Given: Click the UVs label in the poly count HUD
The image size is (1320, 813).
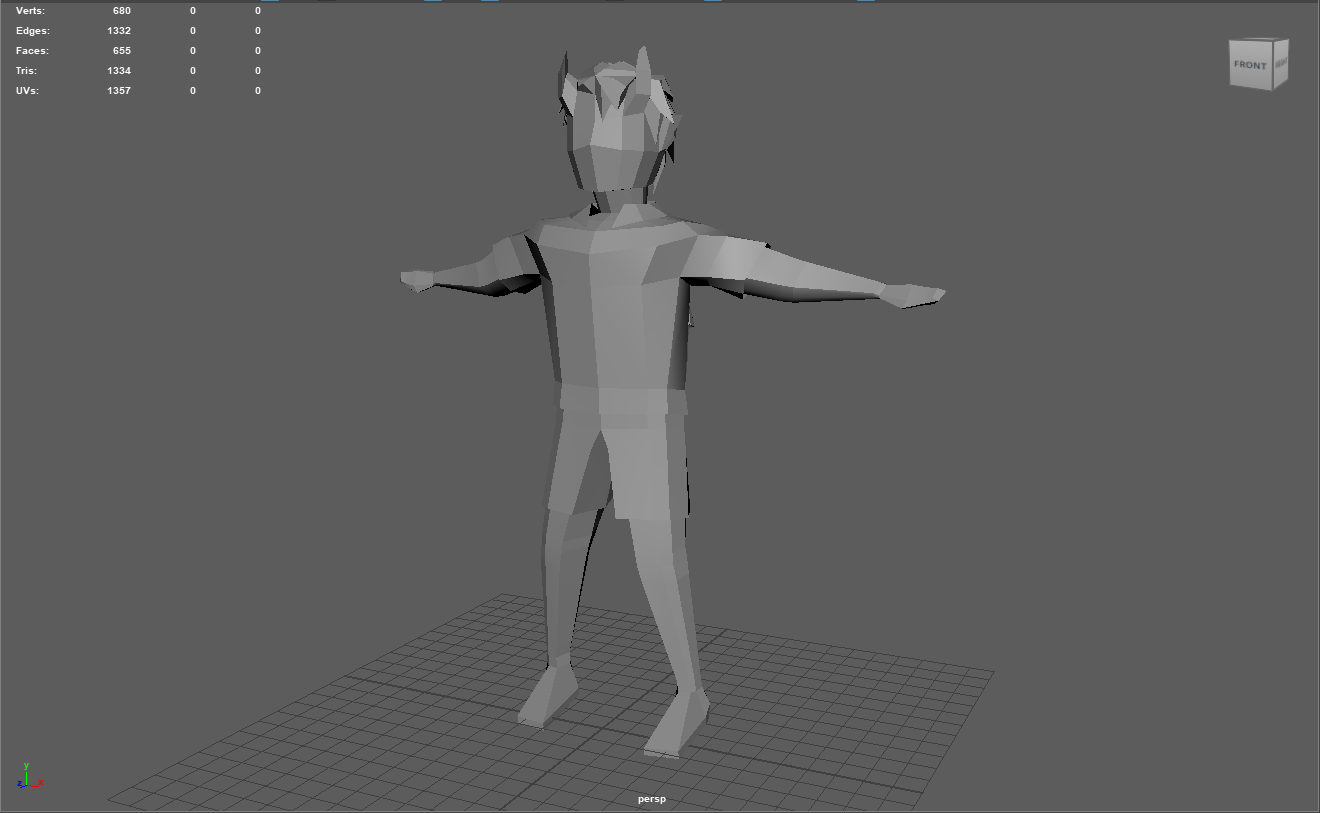Looking at the screenshot, I should 27,91.
